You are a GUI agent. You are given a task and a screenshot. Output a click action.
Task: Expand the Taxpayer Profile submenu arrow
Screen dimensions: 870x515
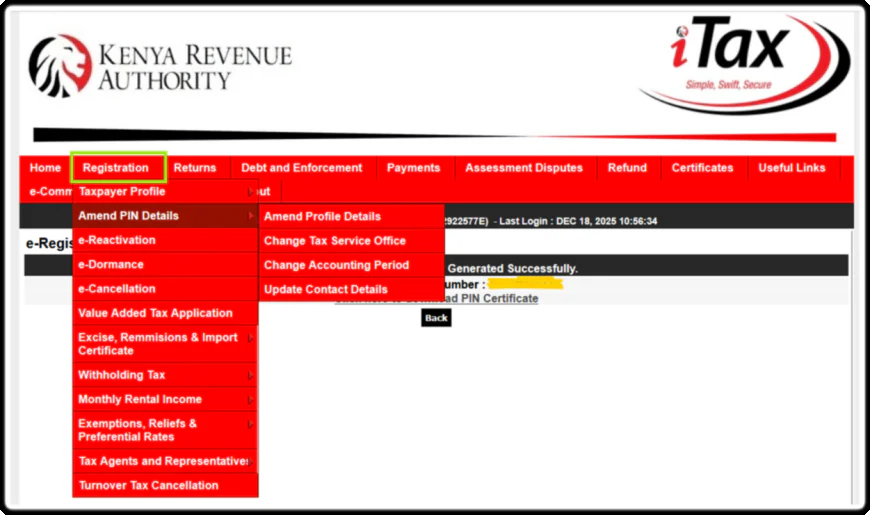[250, 192]
